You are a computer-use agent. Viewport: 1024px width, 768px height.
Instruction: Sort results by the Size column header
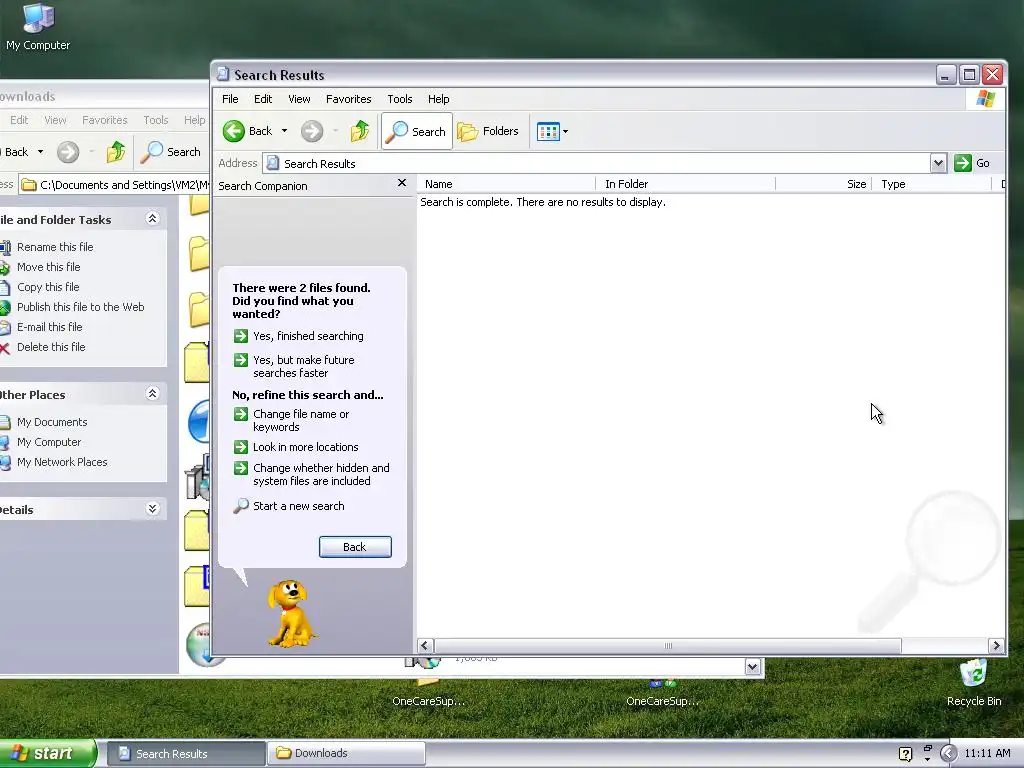click(x=824, y=184)
